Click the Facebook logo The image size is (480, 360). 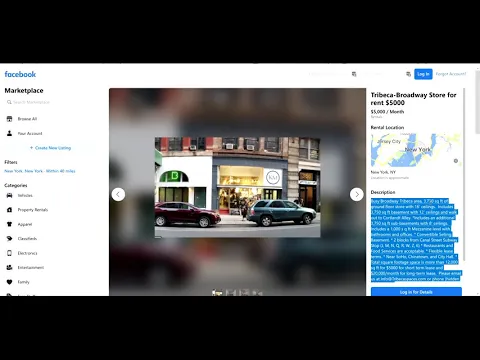point(20,74)
